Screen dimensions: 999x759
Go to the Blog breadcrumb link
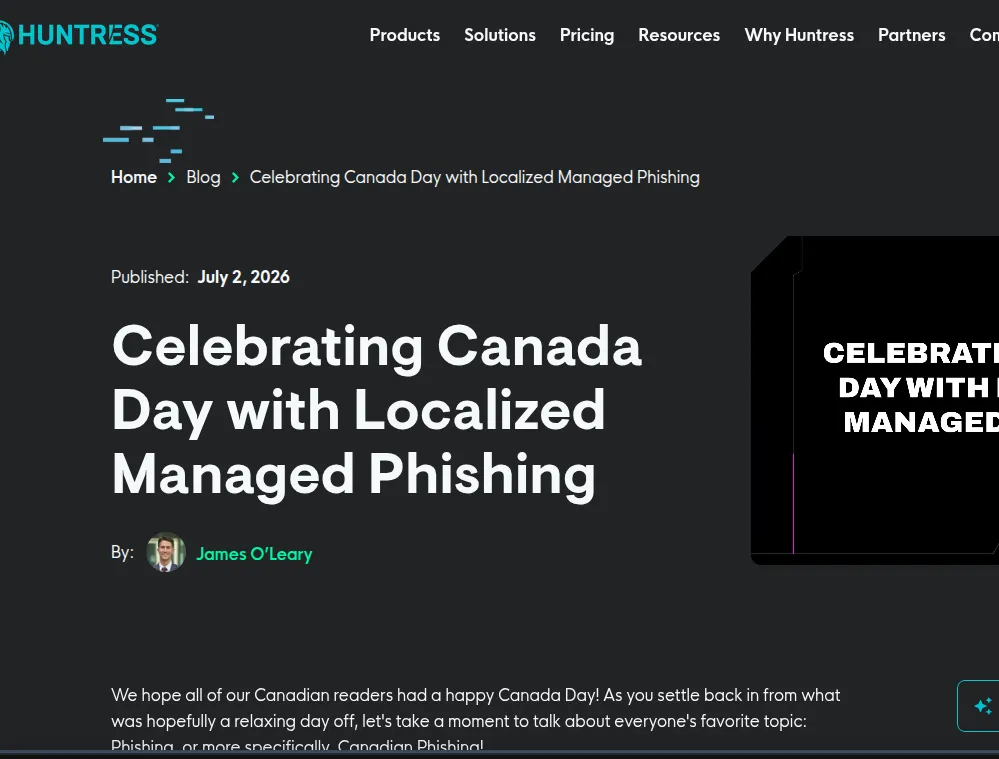(203, 177)
